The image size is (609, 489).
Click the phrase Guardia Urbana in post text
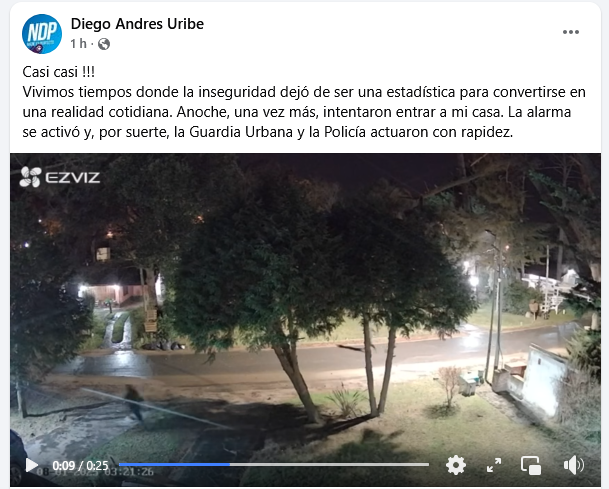241,132
